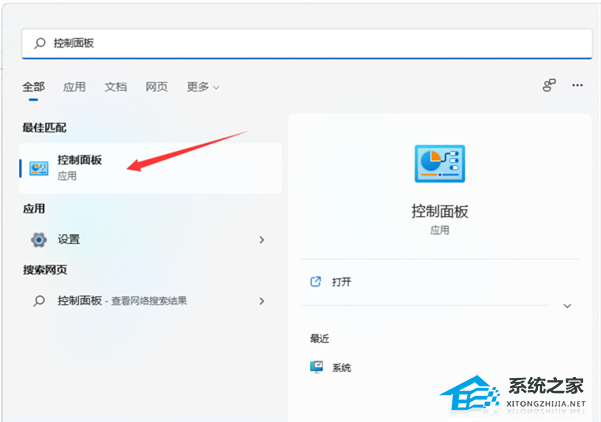Click the search field containing 控制面板
Image resolution: width=601 pixels, height=422 pixels.
pyautogui.click(x=300, y=44)
